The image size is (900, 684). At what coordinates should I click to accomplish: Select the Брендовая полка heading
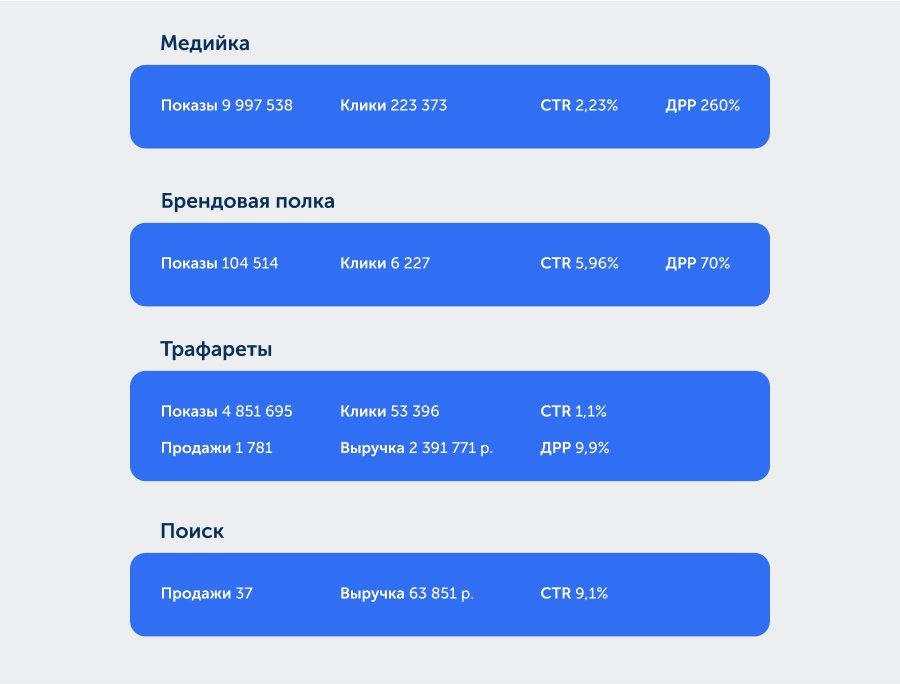[247, 202]
